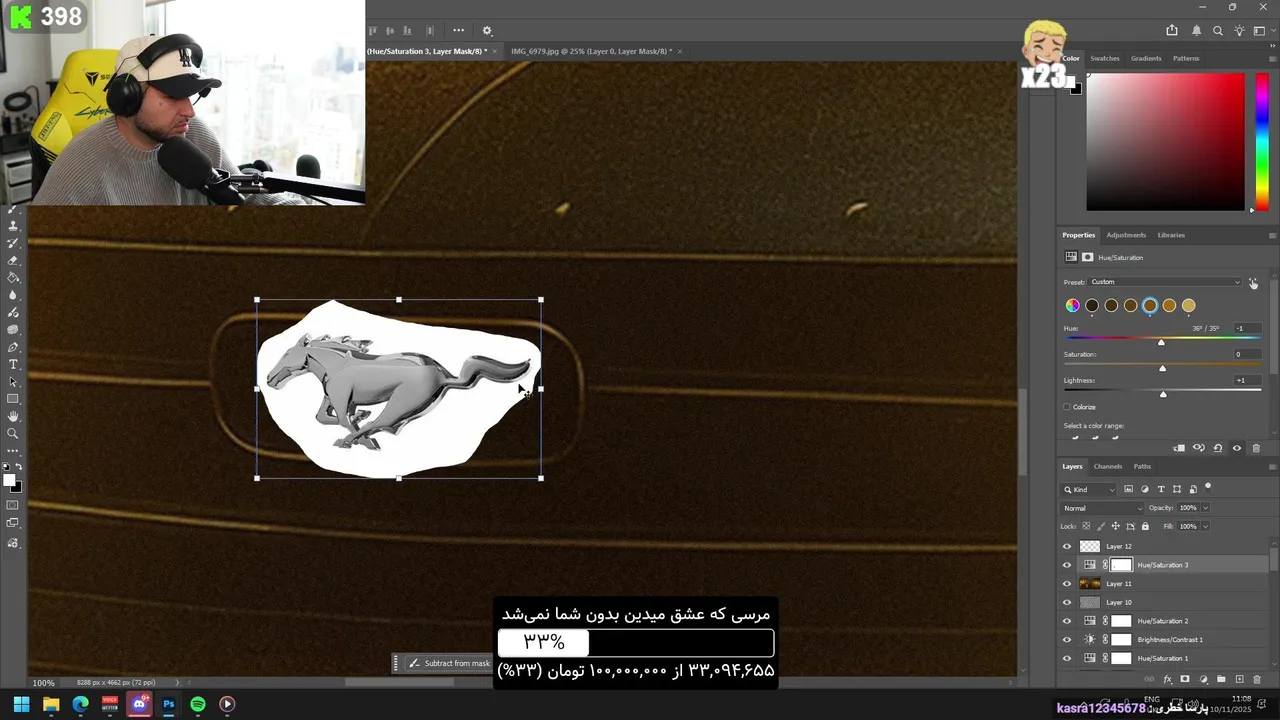Create new fill or adjustment layer
This screenshot has height=720, width=1280.
1203,679
